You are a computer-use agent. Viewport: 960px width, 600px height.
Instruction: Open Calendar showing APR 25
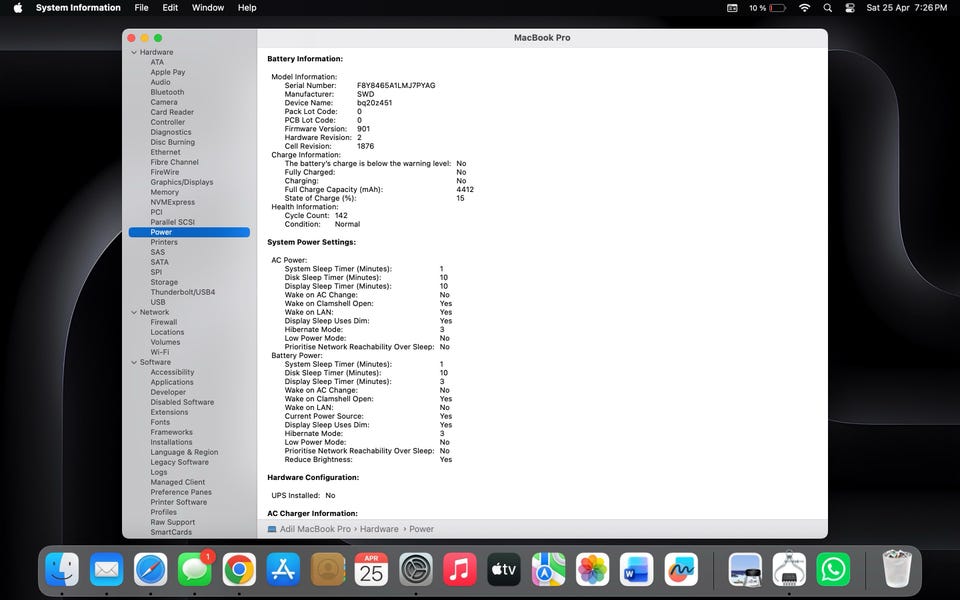point(372,569)
